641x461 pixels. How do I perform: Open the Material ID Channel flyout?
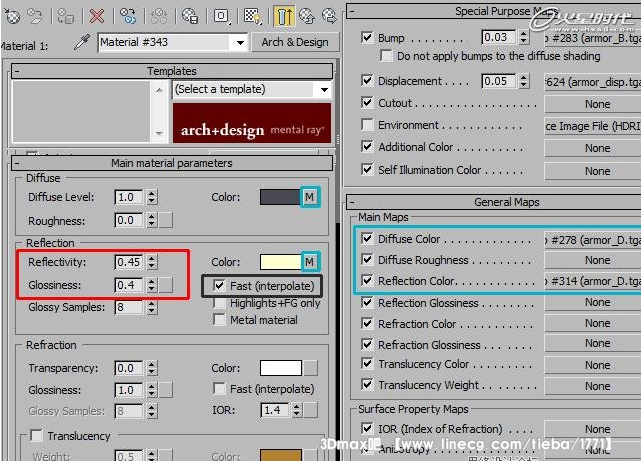pos(222,16)
